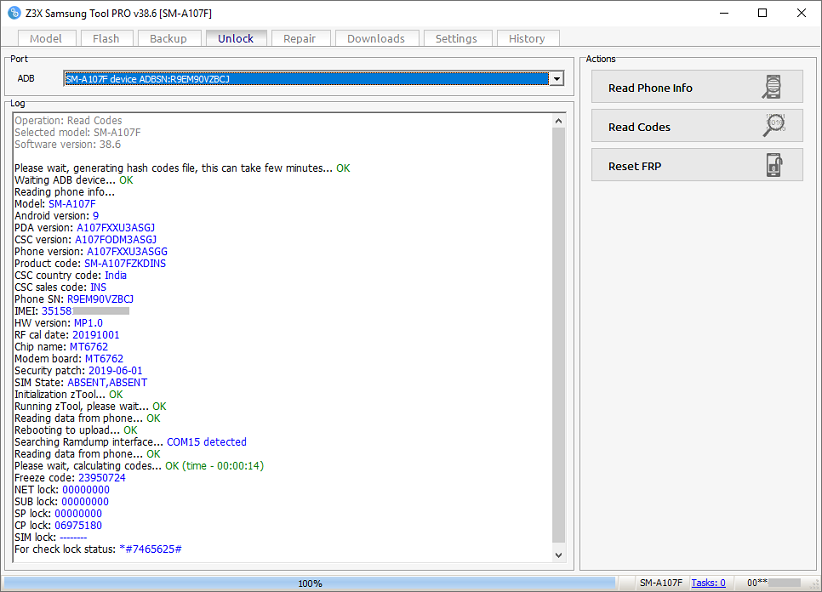The height and width of the screenshot is (592, 822).
Task: Click the SP lock value 00000000
Action: [x=78, y=513]
